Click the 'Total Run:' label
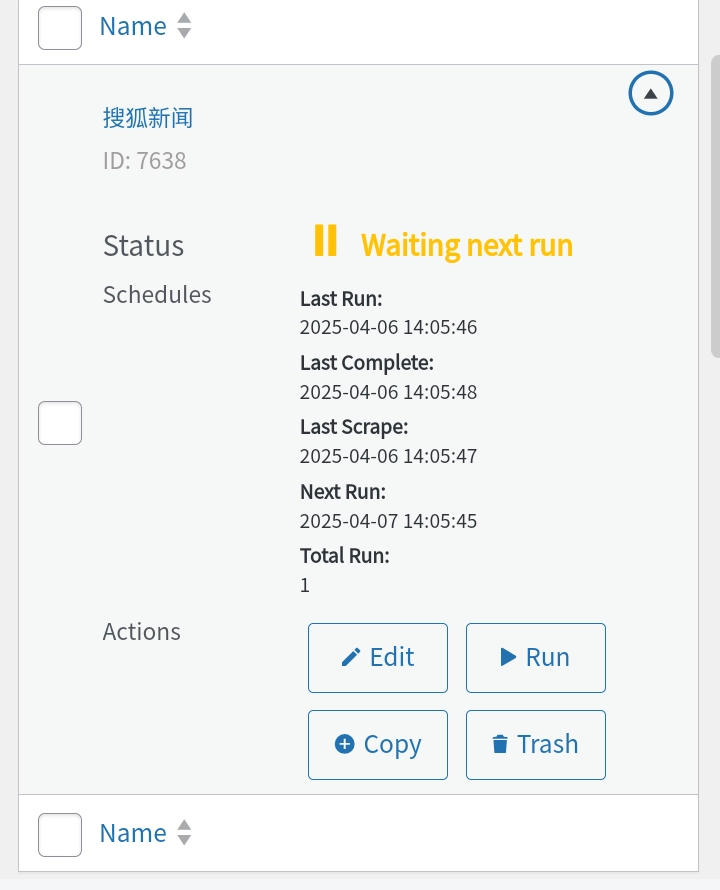This screenshot has width=720, height=890. click(x=345, y=556)
